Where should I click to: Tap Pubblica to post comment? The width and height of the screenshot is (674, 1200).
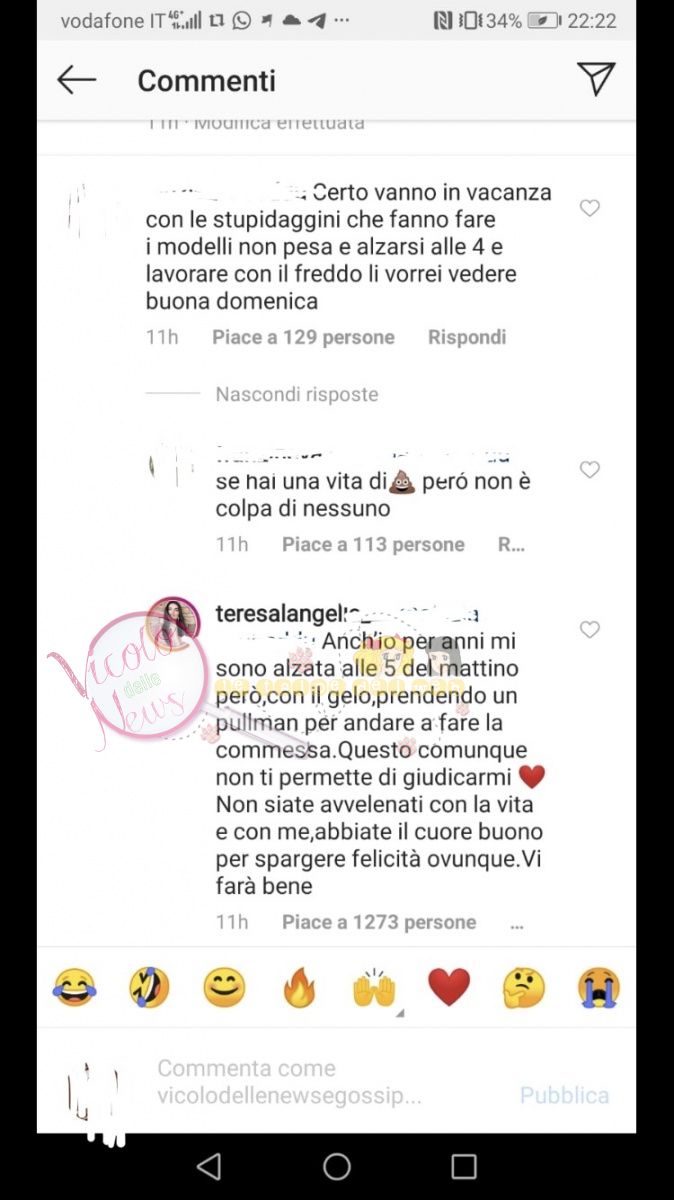[564, 1095]
